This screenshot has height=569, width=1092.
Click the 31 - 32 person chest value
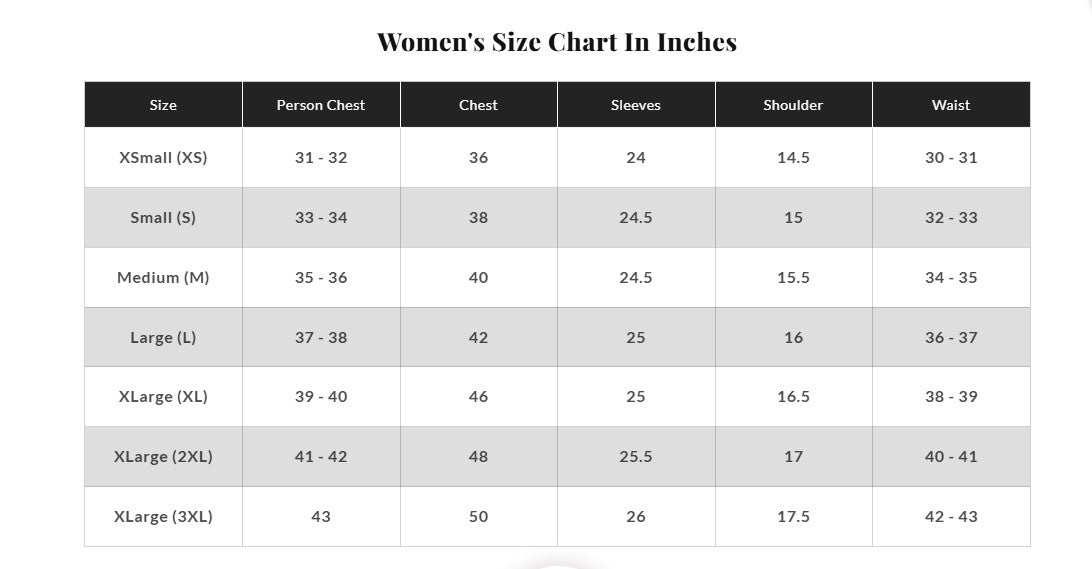click(x=321, y=157)
